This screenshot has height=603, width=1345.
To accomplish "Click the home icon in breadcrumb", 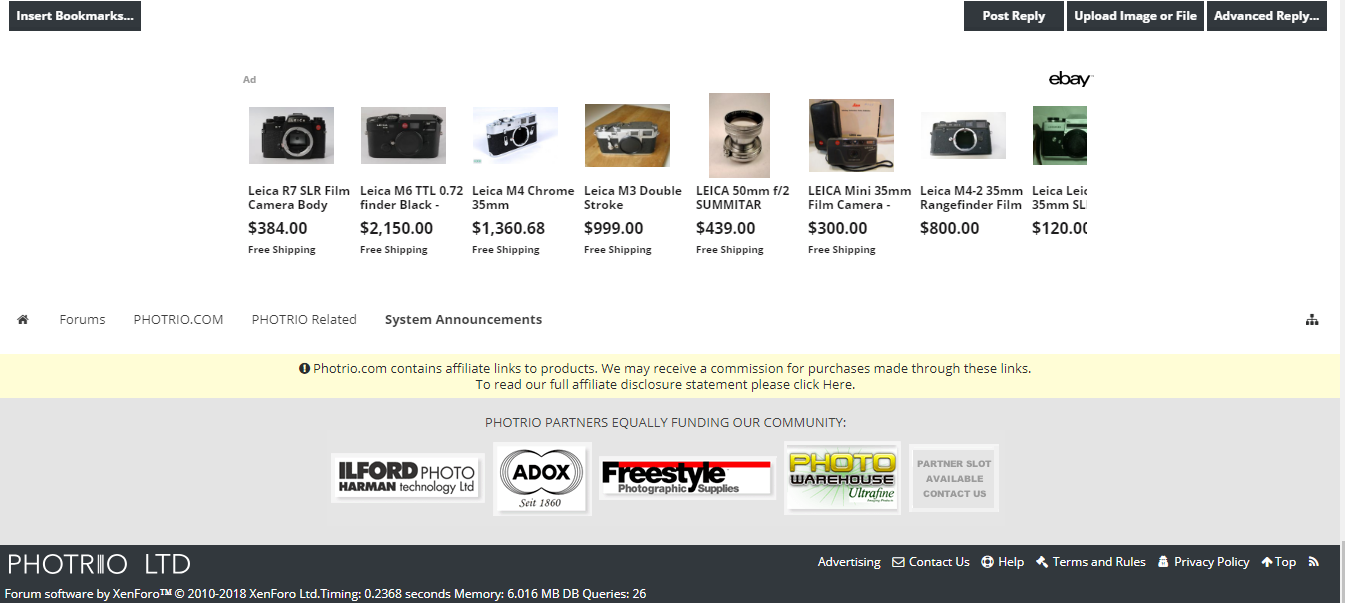I will [23, 320].
